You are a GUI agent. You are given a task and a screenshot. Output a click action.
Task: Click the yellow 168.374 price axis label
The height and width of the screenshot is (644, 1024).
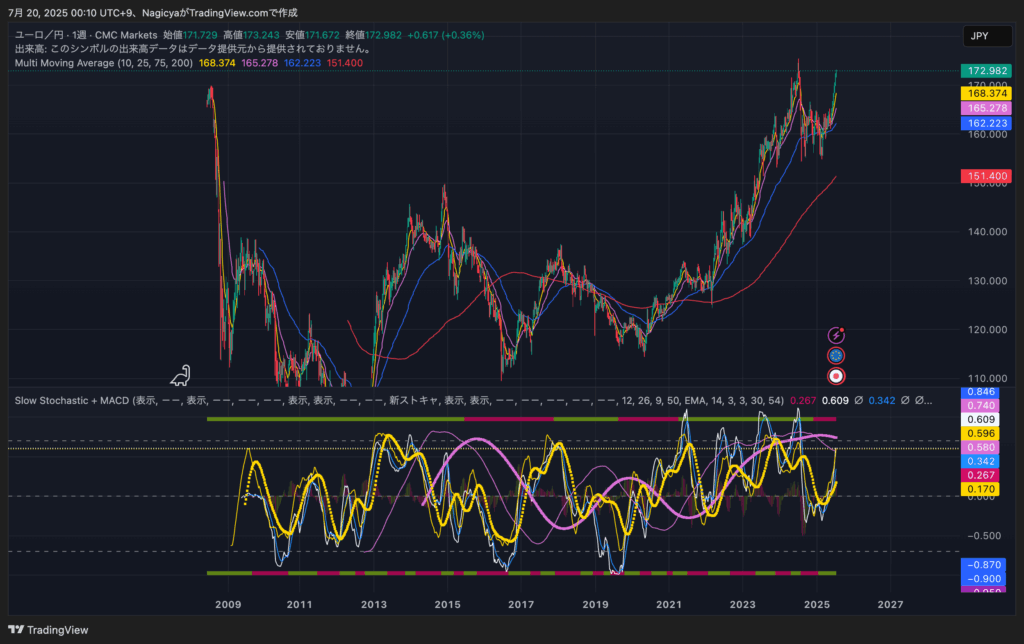983,92
